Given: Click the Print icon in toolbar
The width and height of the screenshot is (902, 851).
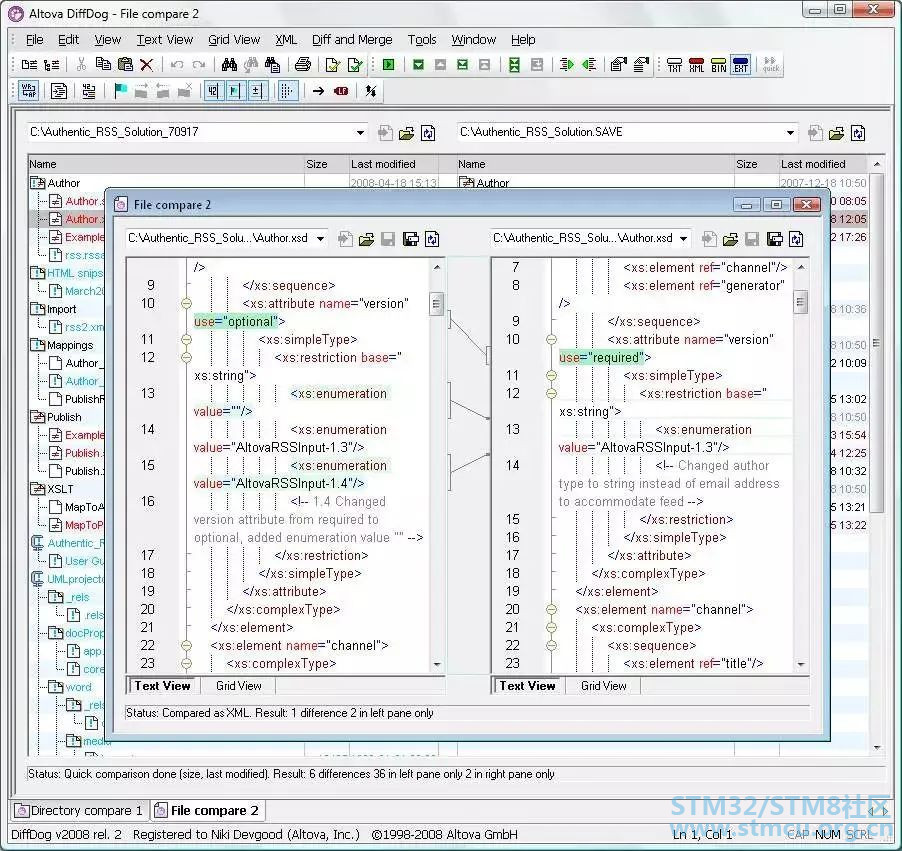Looking at the screenshot, I should pyautogui.click(x=303, y=64).
